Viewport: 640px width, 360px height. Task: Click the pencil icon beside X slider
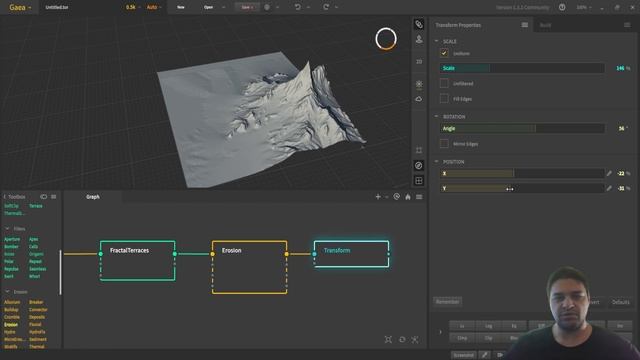[609, 173]
